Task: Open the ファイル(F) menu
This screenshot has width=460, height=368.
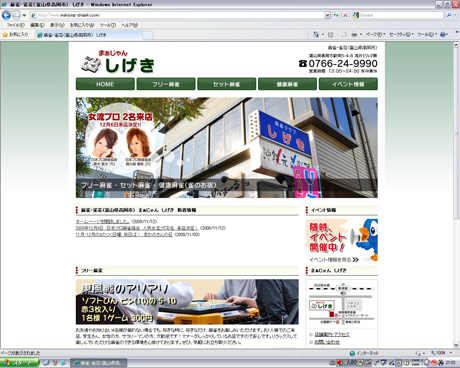Action: pos(15,25)
